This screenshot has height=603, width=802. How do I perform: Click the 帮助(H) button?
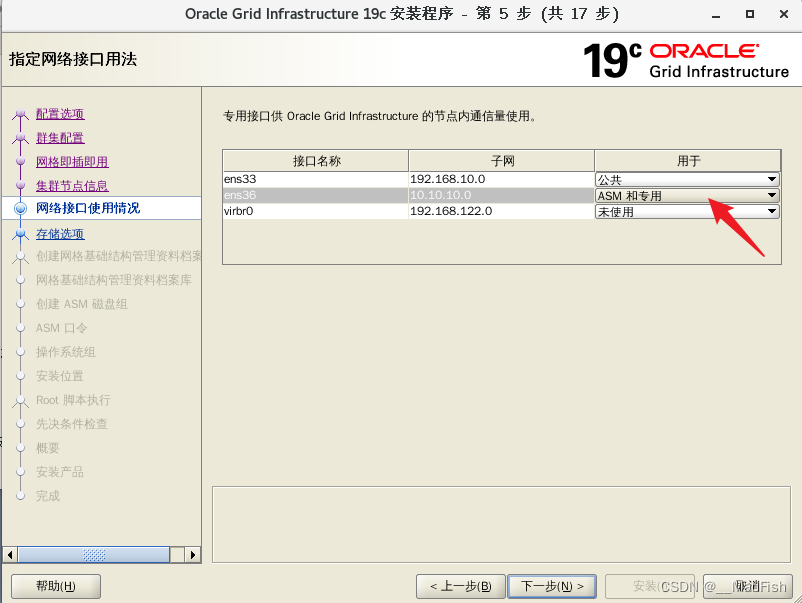(x=56, y=586)
